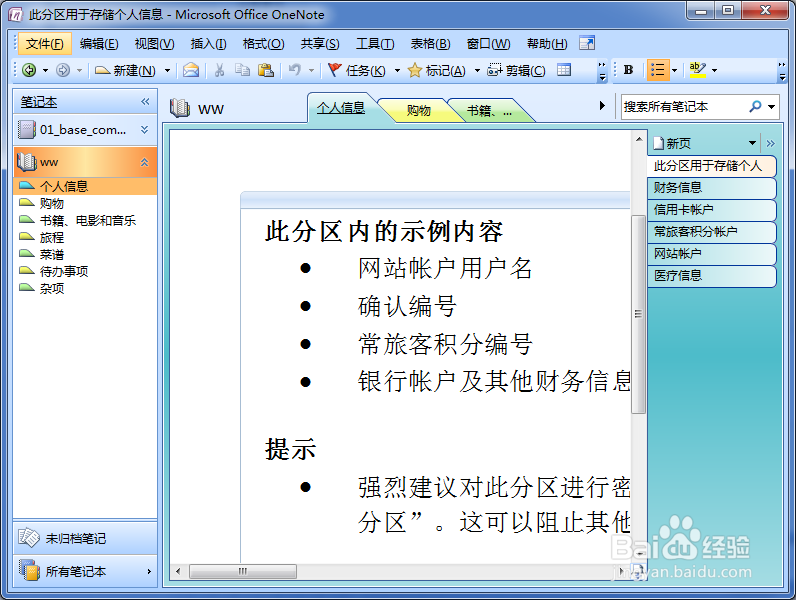
Task: Open the 文件(F) menu
Action: (45, 44)
